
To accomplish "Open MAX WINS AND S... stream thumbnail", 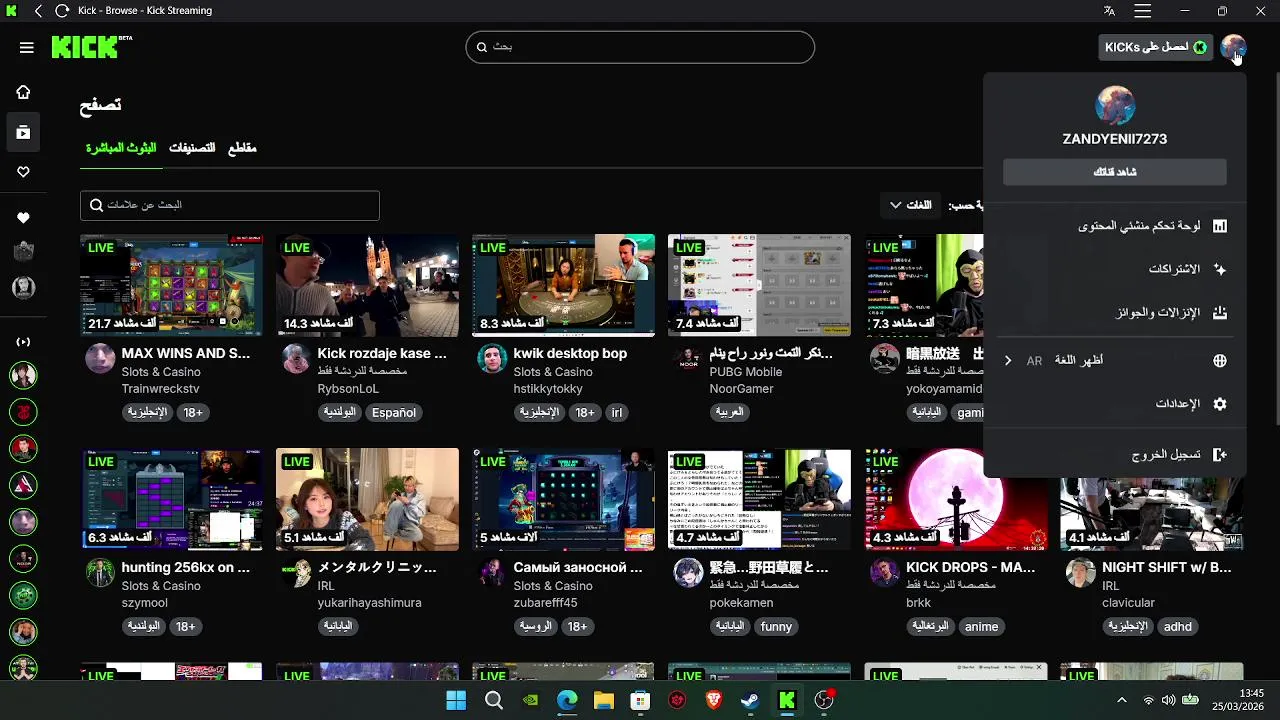I will click(172, 285).
